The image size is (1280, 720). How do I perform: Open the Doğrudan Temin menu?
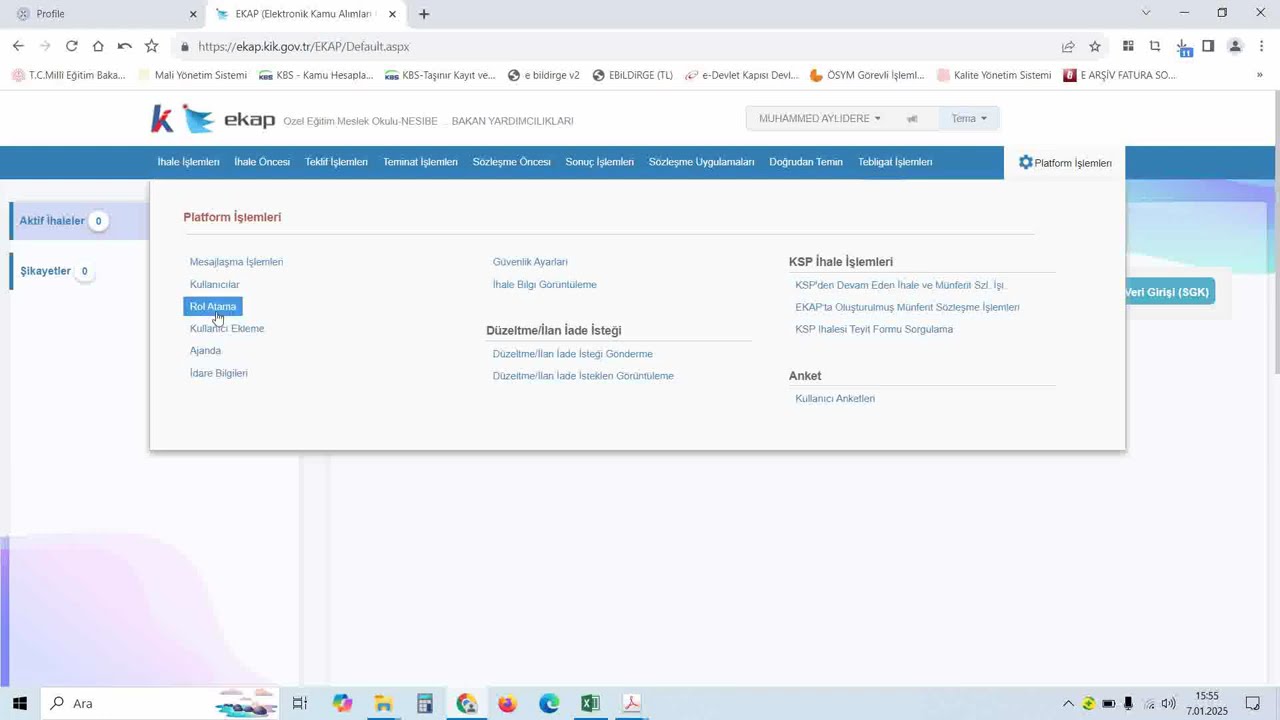pos(806,162)
